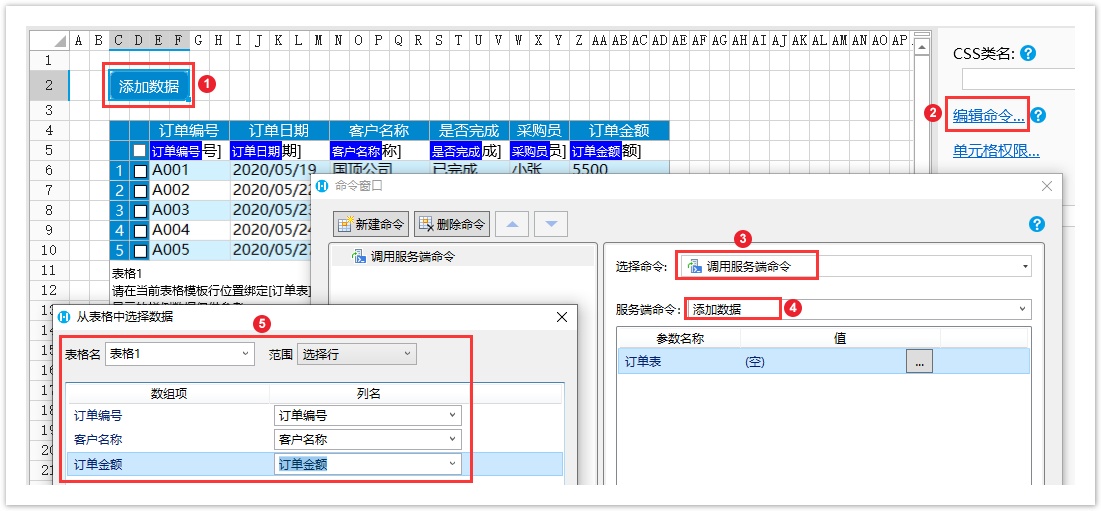This screenshot has height=511, width=1101.
Task: Select column header Z in the spreadsheet
Action: pyautogui.click(x=579, y=41)
